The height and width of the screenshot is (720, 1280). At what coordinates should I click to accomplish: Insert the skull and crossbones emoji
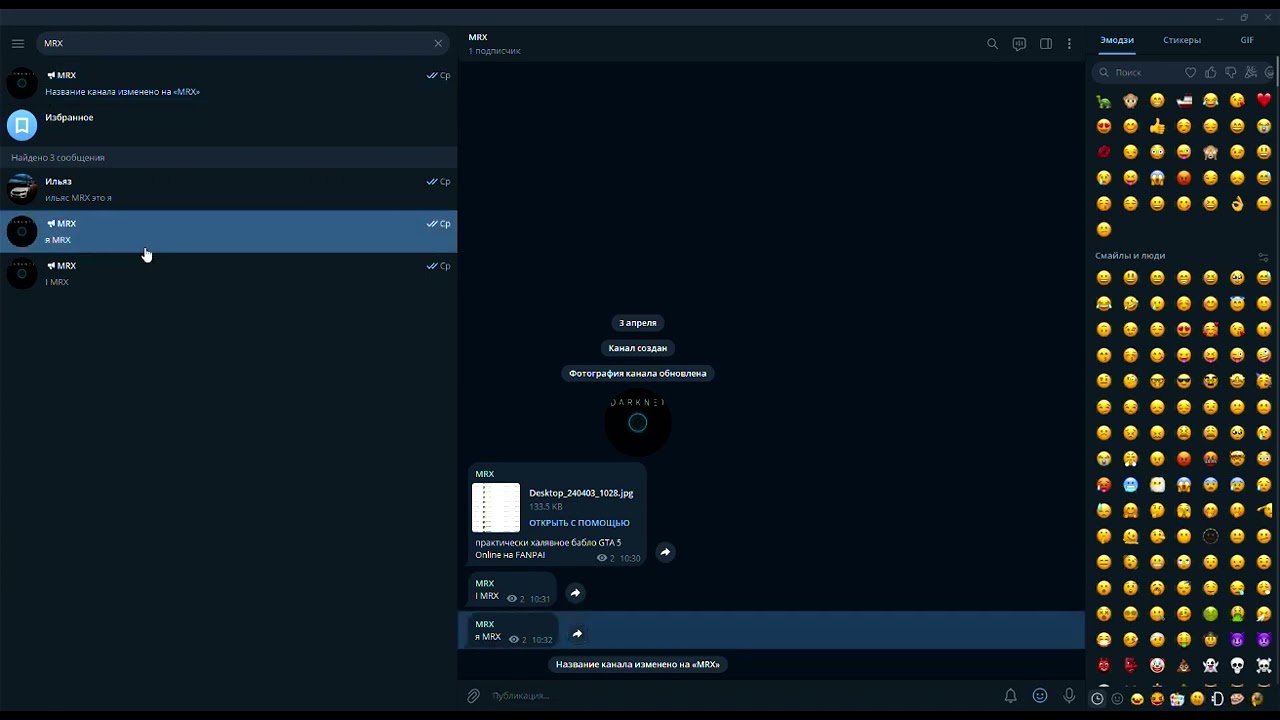coord(1264,665)
